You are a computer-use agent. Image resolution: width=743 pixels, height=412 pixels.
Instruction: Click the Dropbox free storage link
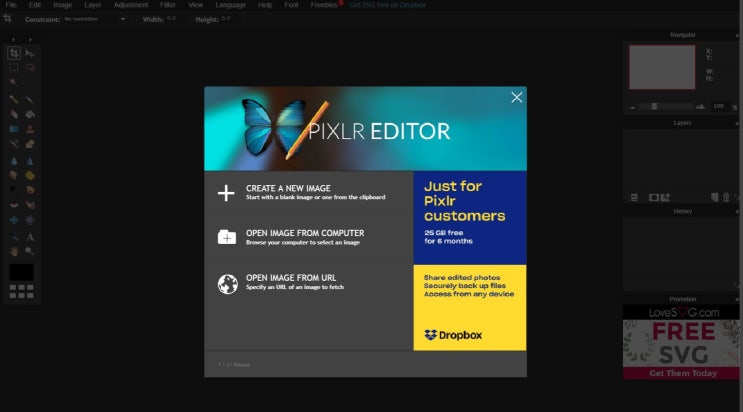click(x=387, y=5)
